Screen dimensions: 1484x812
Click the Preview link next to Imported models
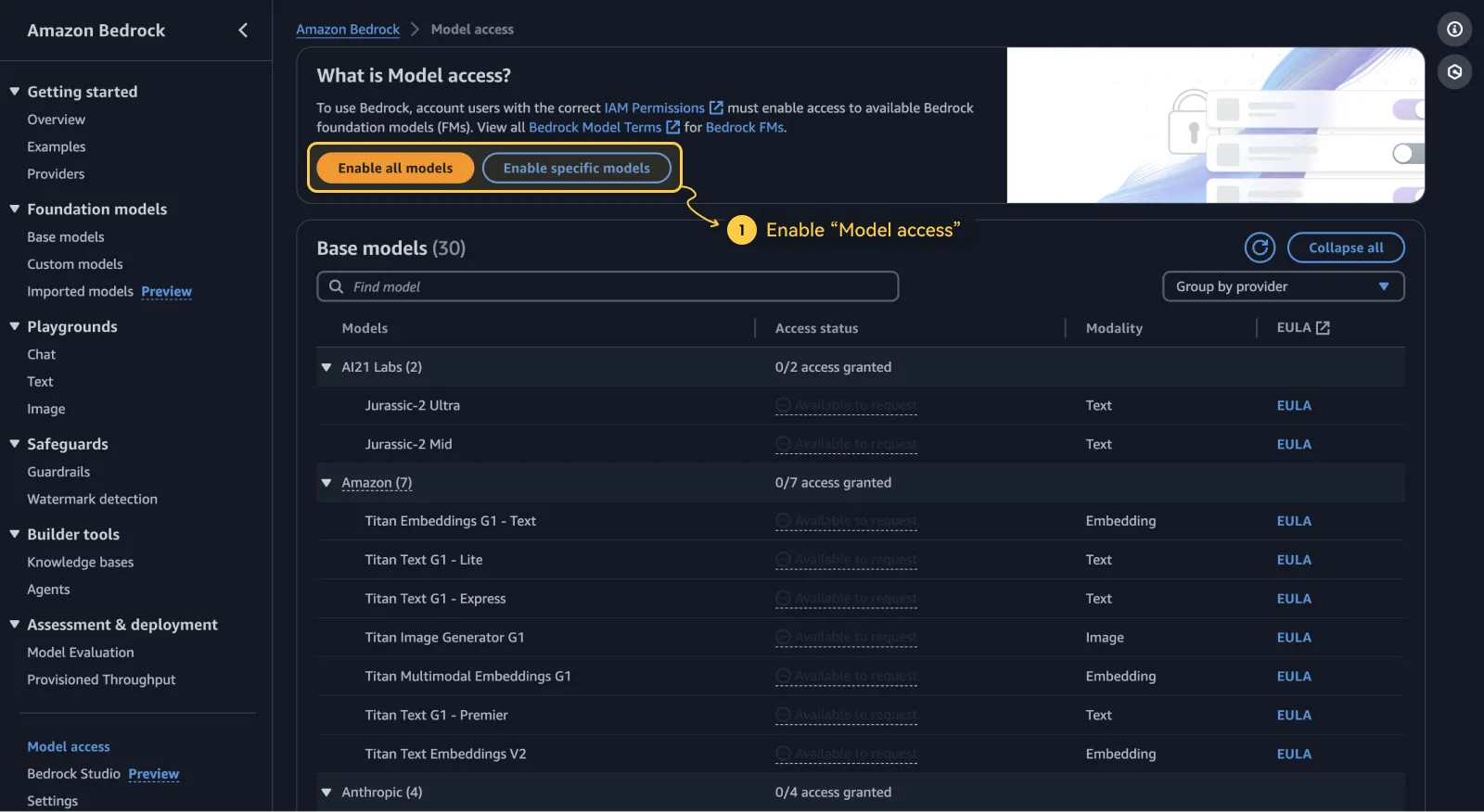pos(166,291)
